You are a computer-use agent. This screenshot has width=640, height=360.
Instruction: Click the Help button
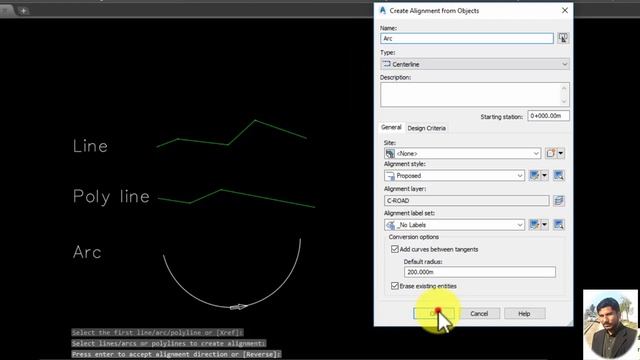coord(524,313)
